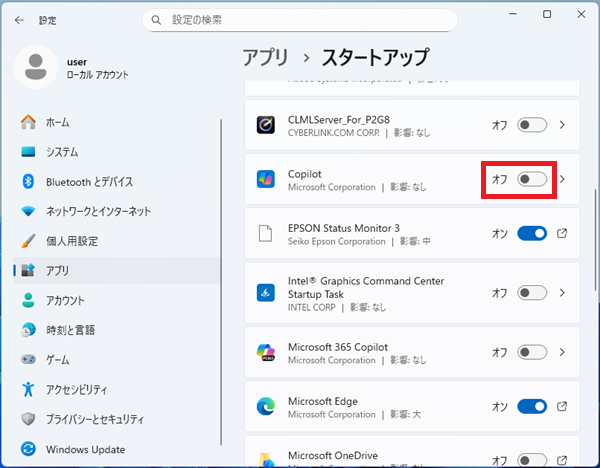This screenshot has height=468, width=600.
Task: Enable the Intel Graphics Command Center toggle
Action: pos(532,293)
